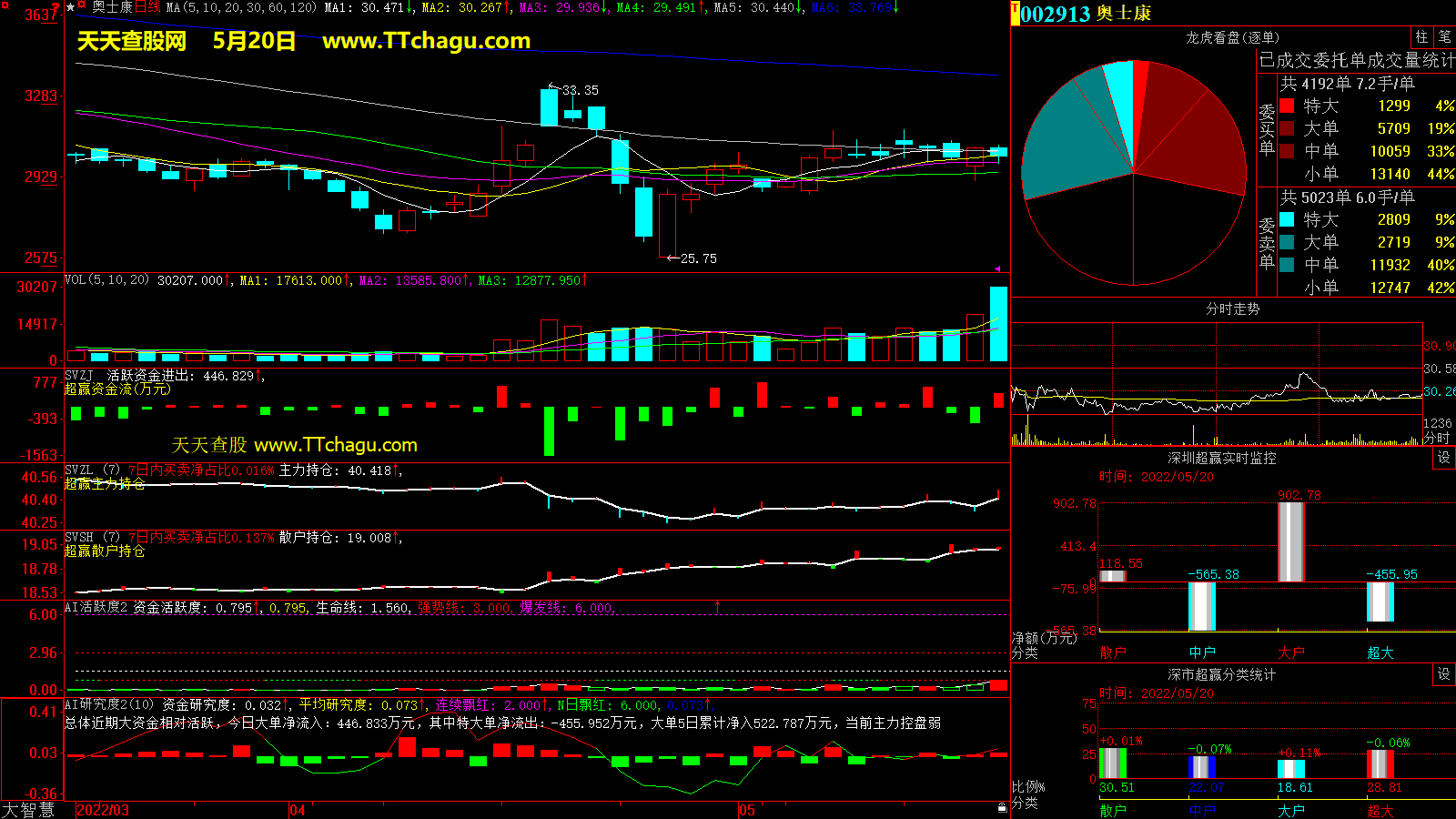
Task: Click the star icon before 奥士康
Action: point(71,7)
